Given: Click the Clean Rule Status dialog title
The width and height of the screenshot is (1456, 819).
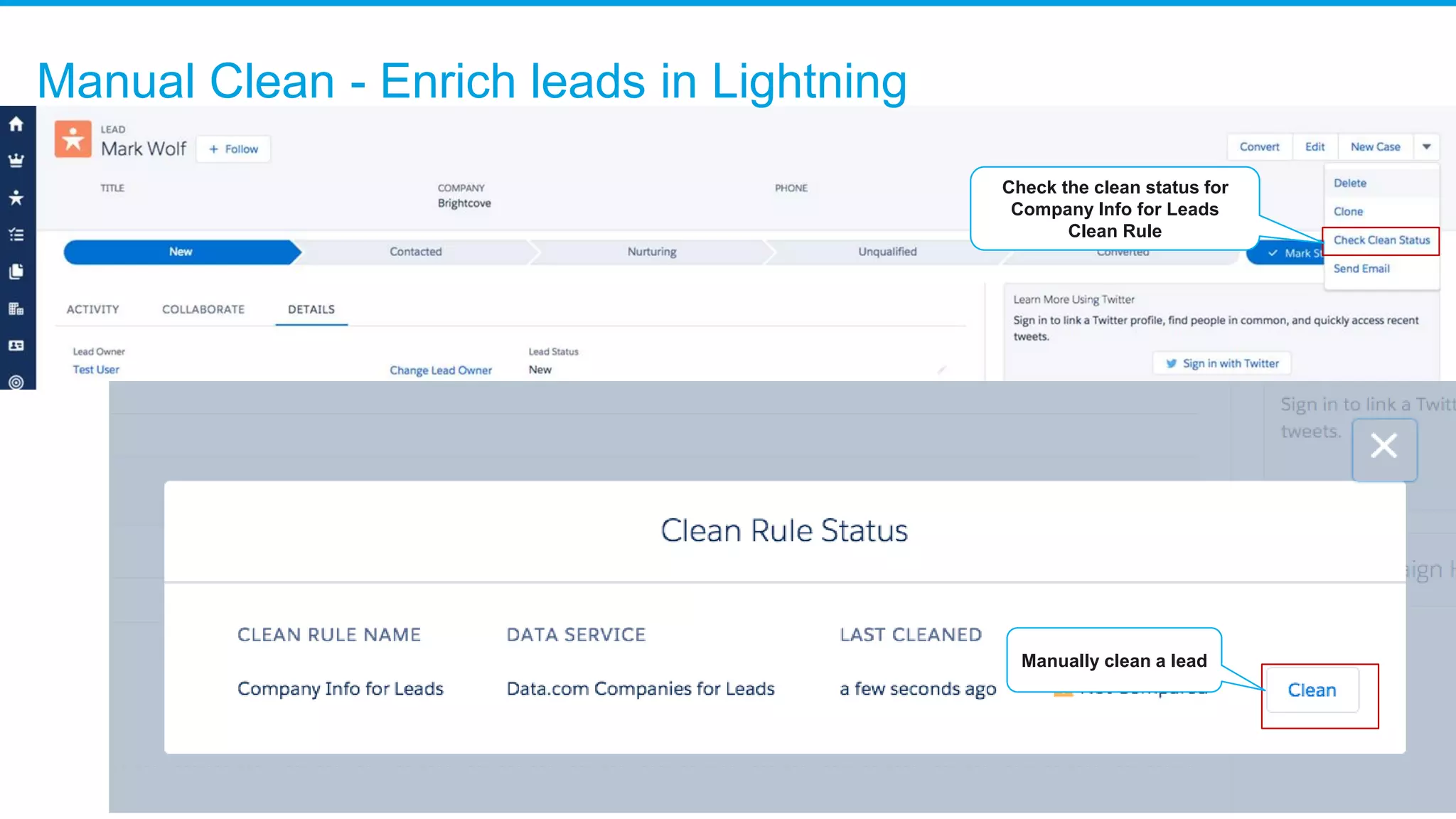Looking at the screenshot, I should coord(784,530).
